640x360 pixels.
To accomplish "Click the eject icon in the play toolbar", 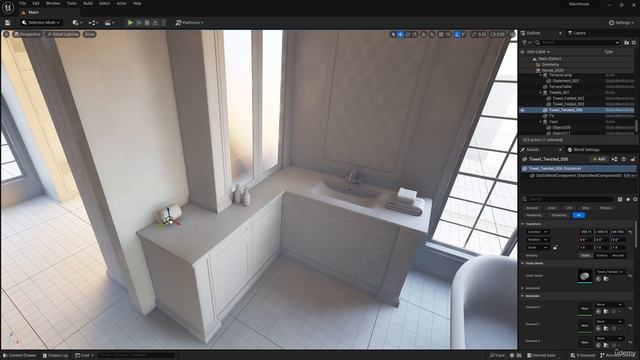I will [x=155, y=23].
